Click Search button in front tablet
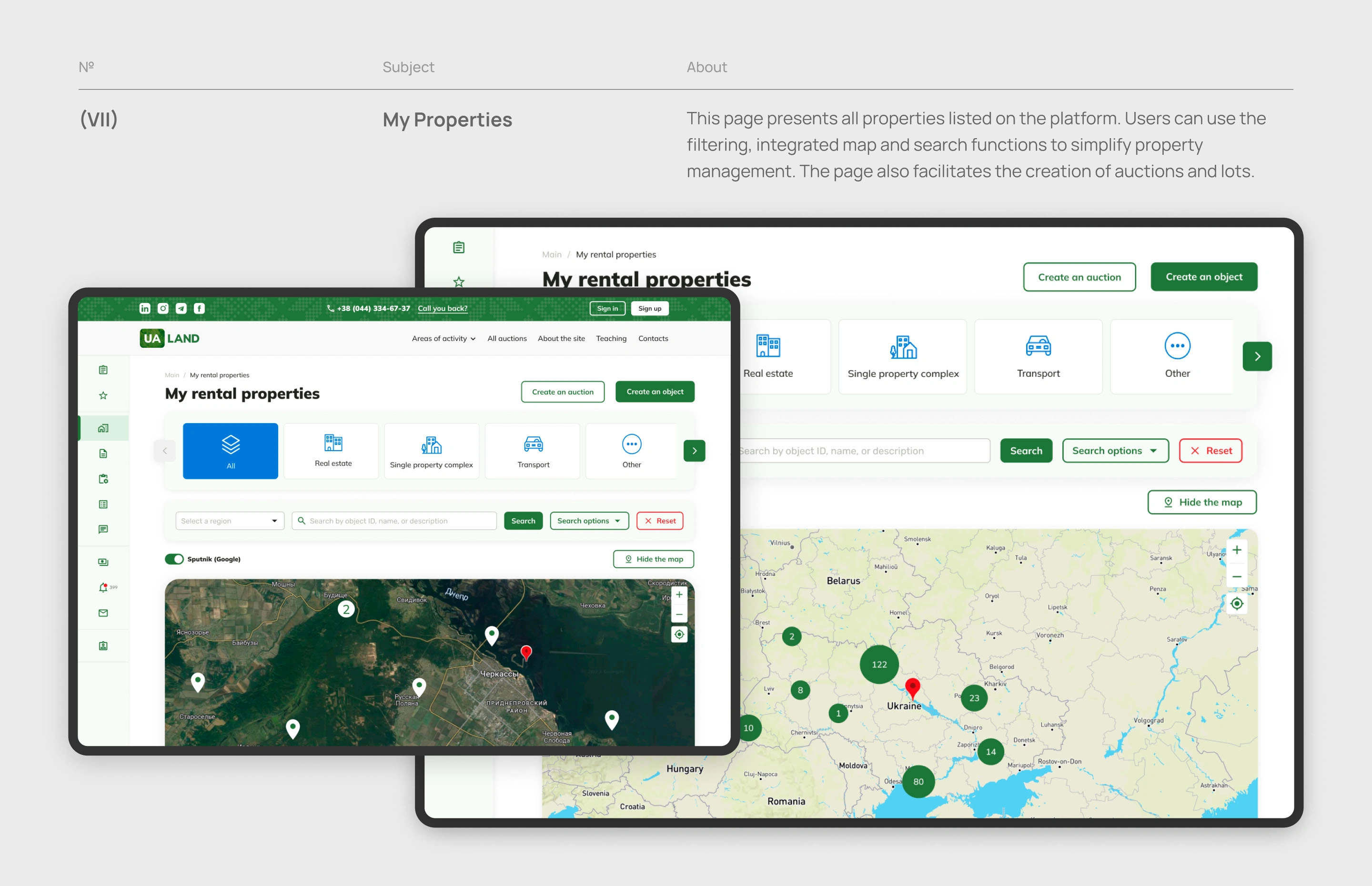 point(524,521)
